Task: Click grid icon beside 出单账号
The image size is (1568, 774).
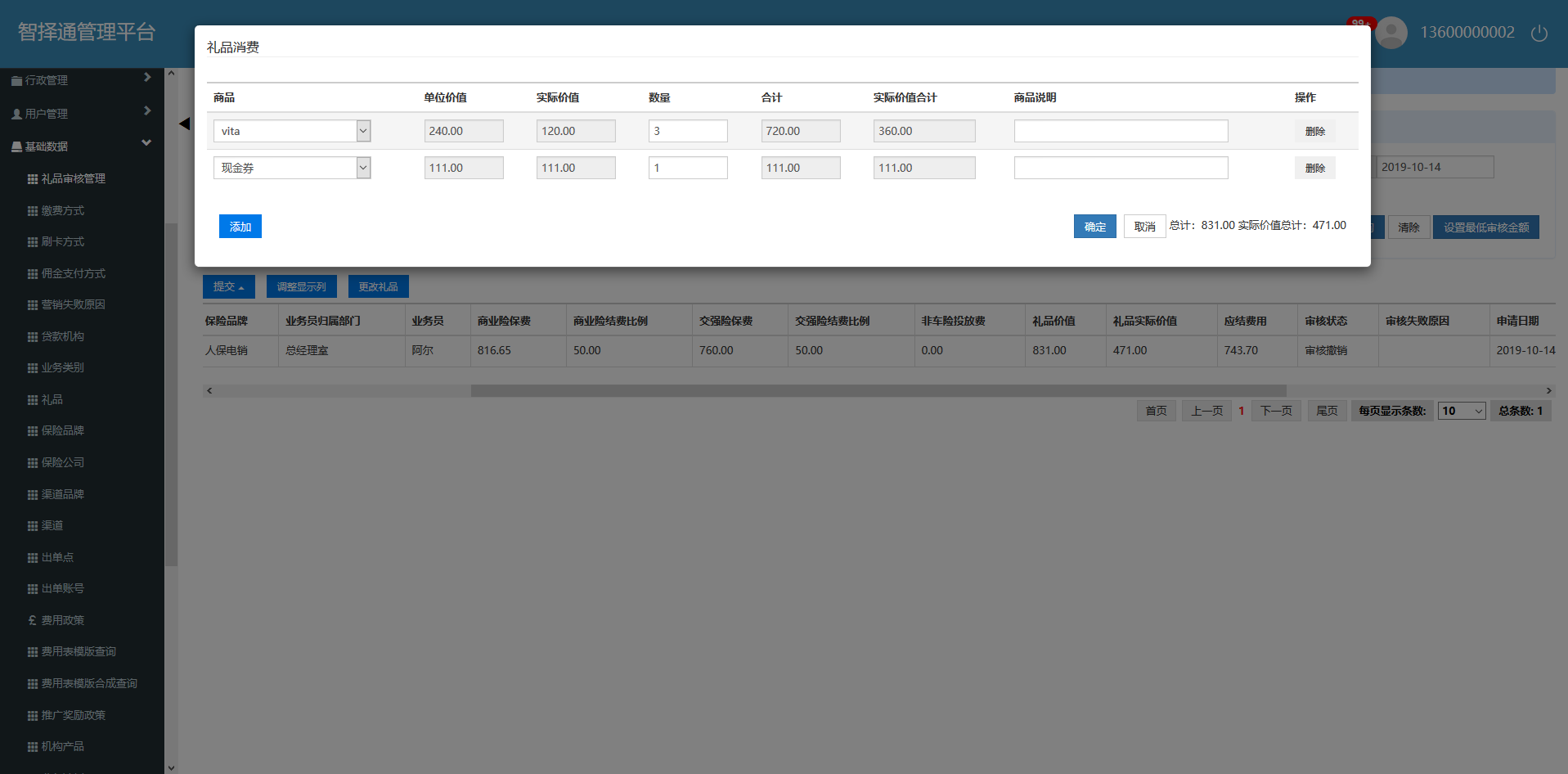Action: click(x=33, y=589)
